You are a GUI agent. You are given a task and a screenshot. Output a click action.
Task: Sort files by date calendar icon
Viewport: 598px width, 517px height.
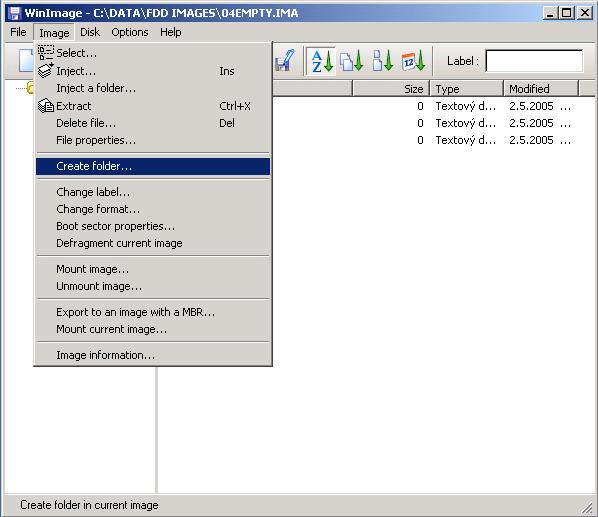pyautogui.click(x=413, y=61)
